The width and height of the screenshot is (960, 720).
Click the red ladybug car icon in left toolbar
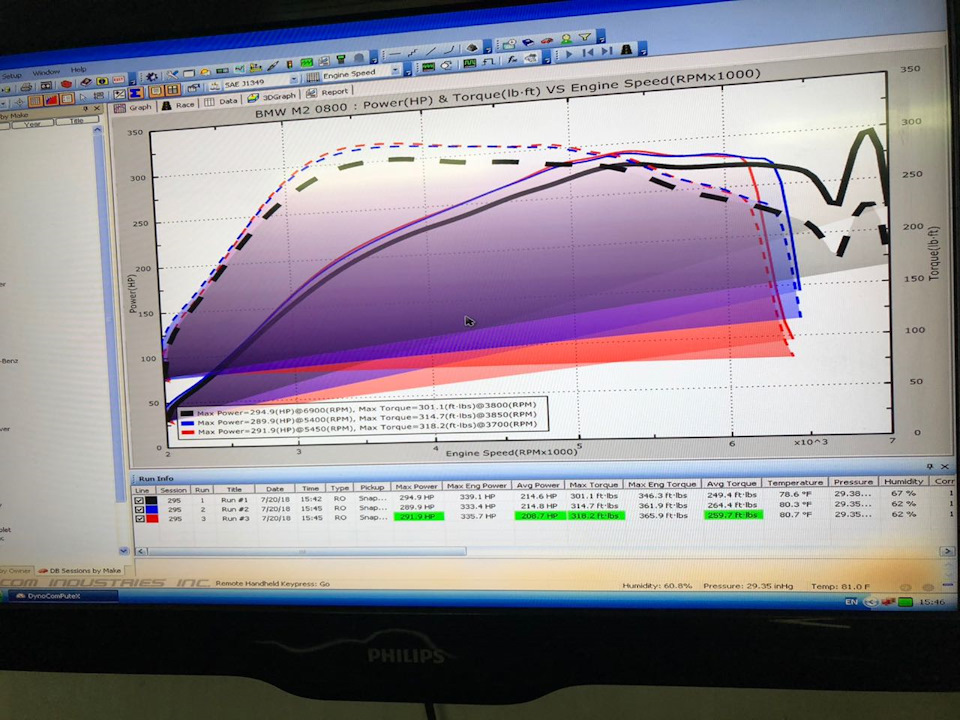tap(66, 83)
